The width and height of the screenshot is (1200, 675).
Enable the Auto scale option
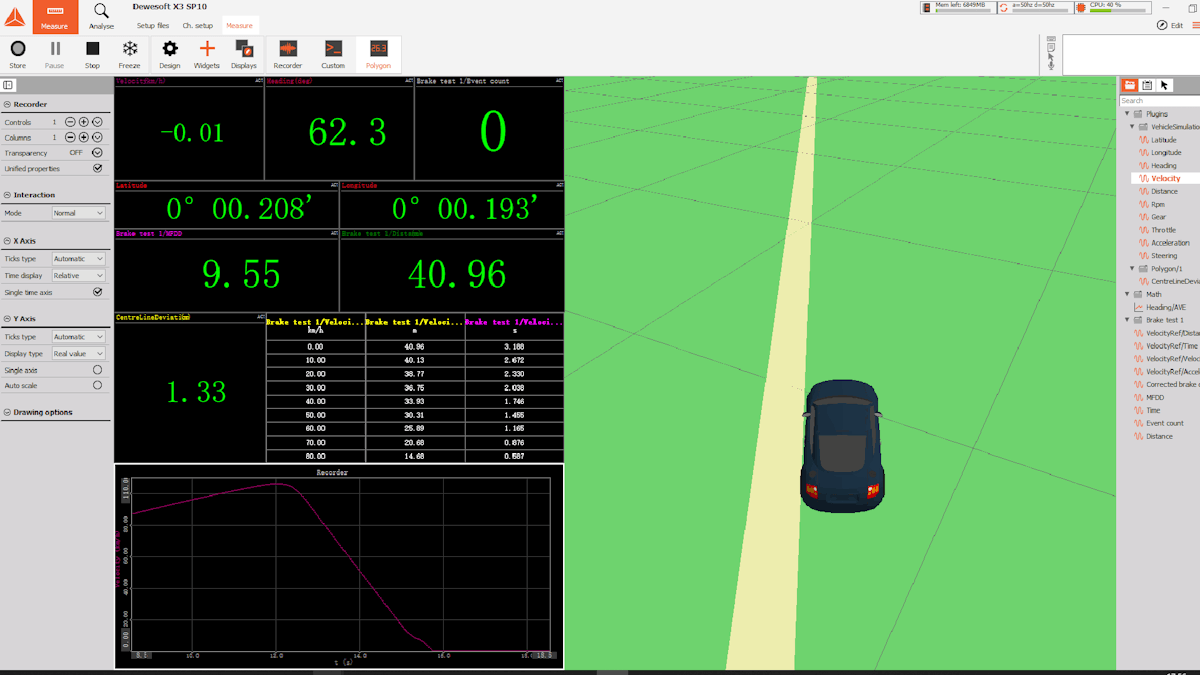tap(97, 385)
